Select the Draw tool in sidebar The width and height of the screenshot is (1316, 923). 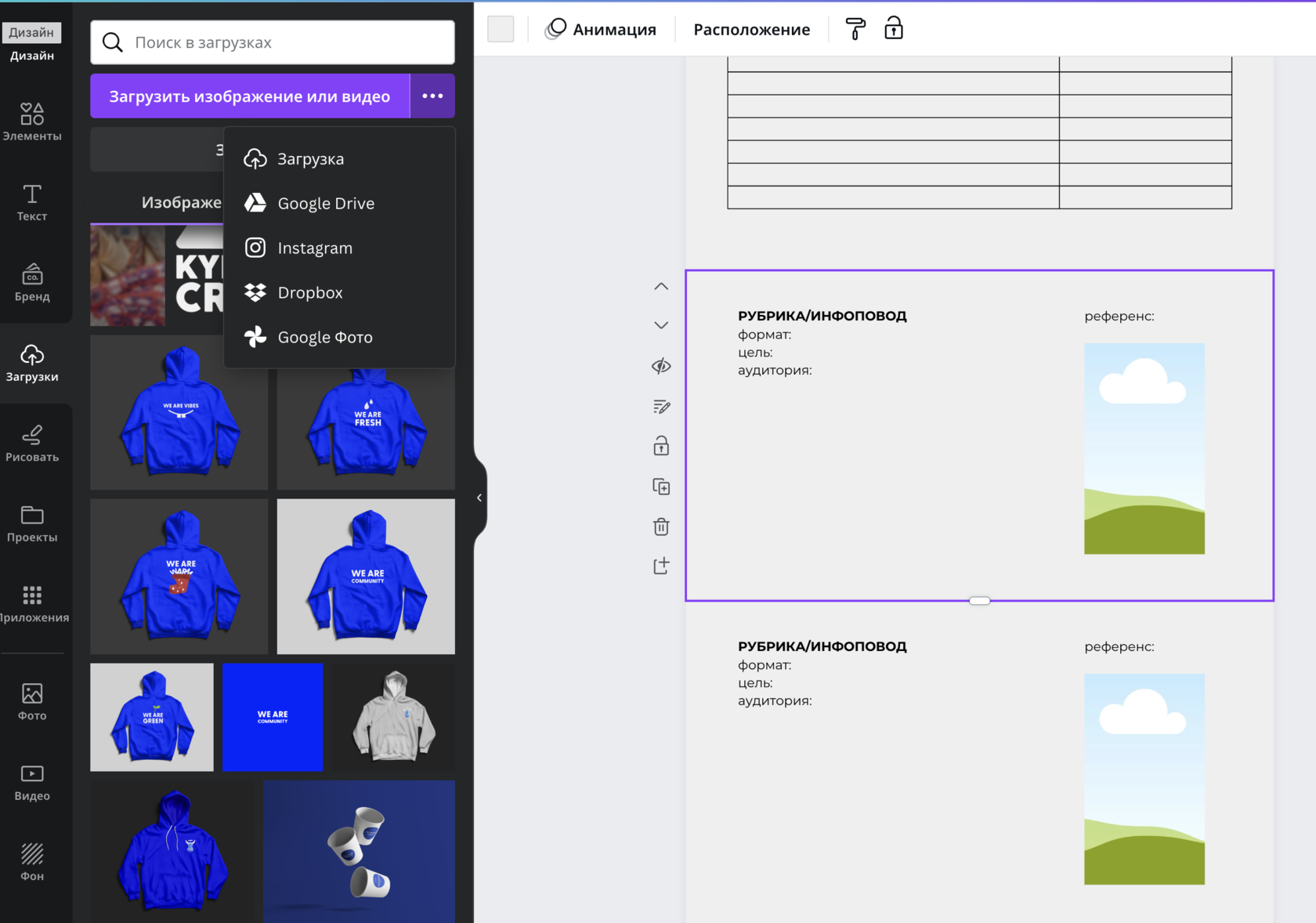(x=32, y=443)
